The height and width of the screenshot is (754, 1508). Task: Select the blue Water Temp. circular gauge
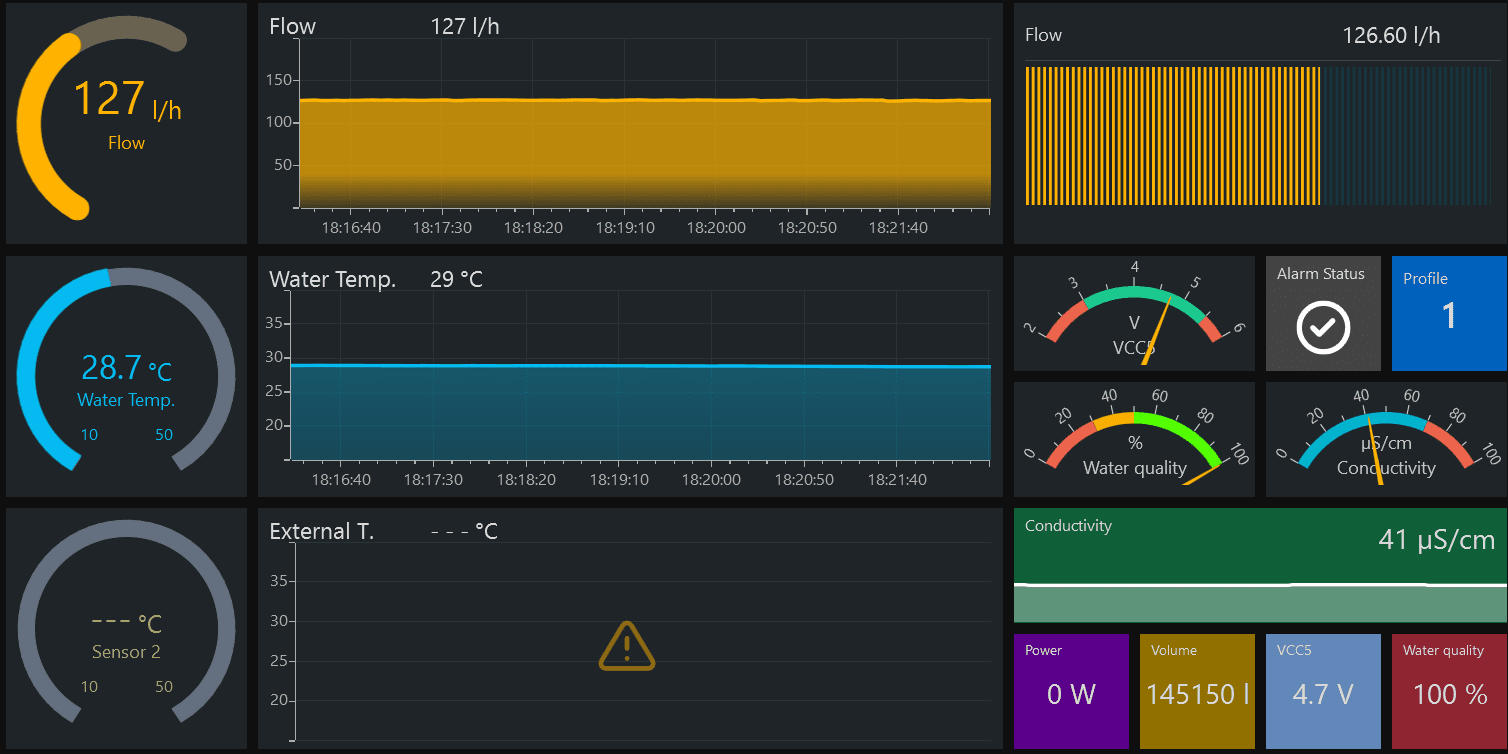coord(126,369)
